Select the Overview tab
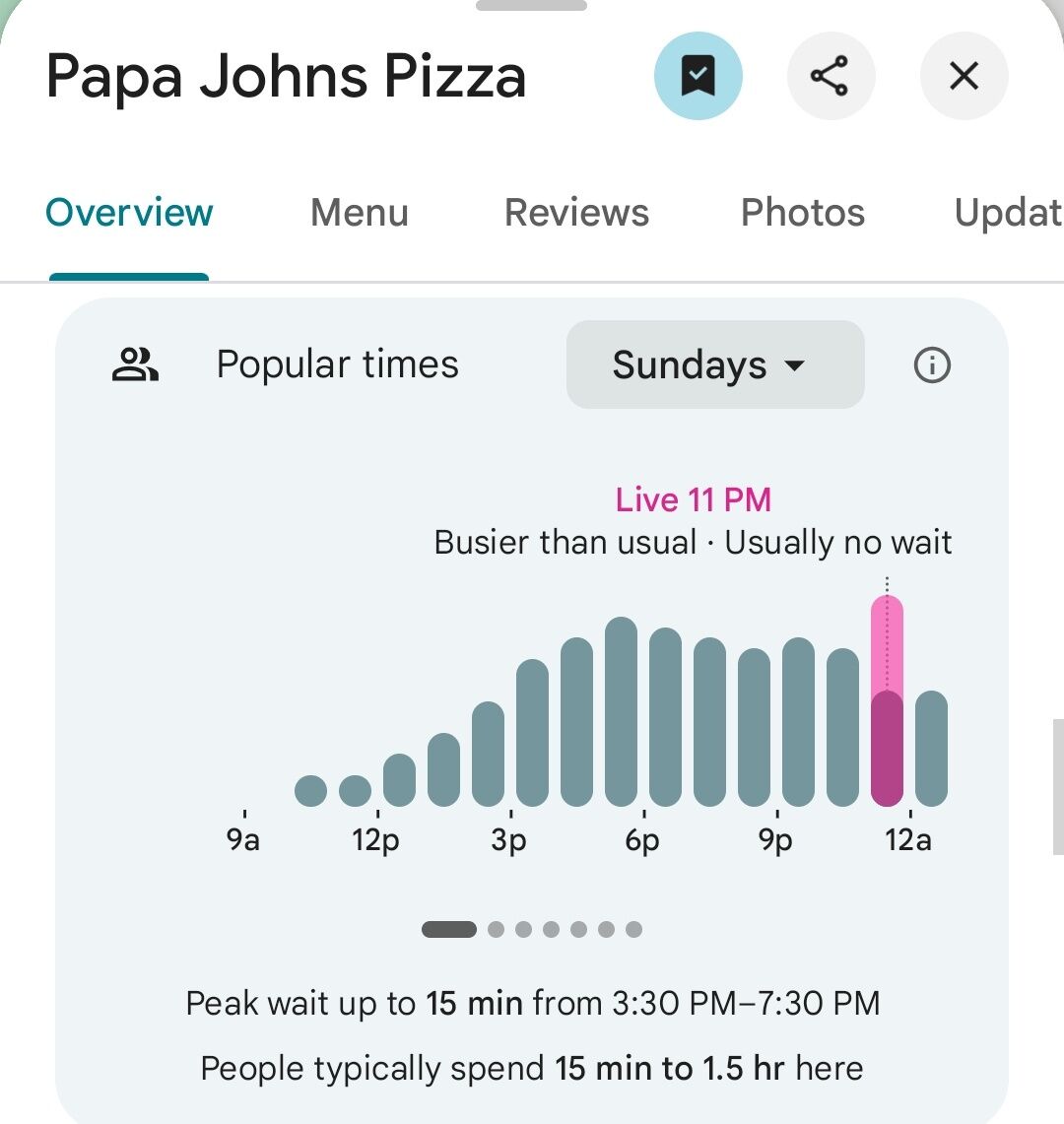This screenshot has height=1124, width=1064. pyautogui.click(x=129, y=213)
